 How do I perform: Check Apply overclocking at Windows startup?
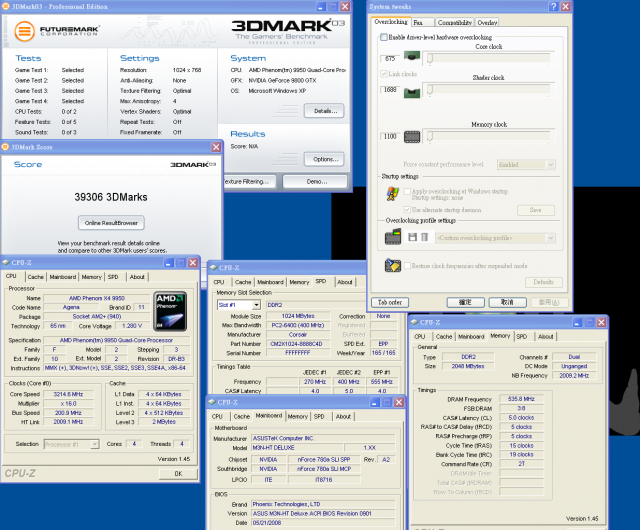407,191
